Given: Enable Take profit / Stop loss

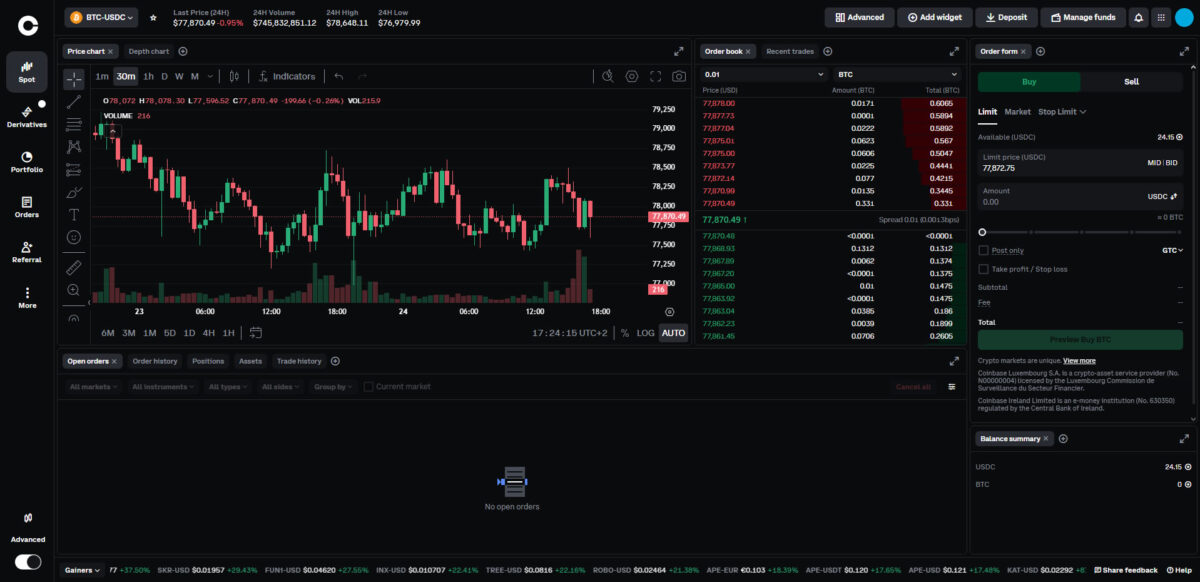Looking at the screenshot, I should coord(984,269).
